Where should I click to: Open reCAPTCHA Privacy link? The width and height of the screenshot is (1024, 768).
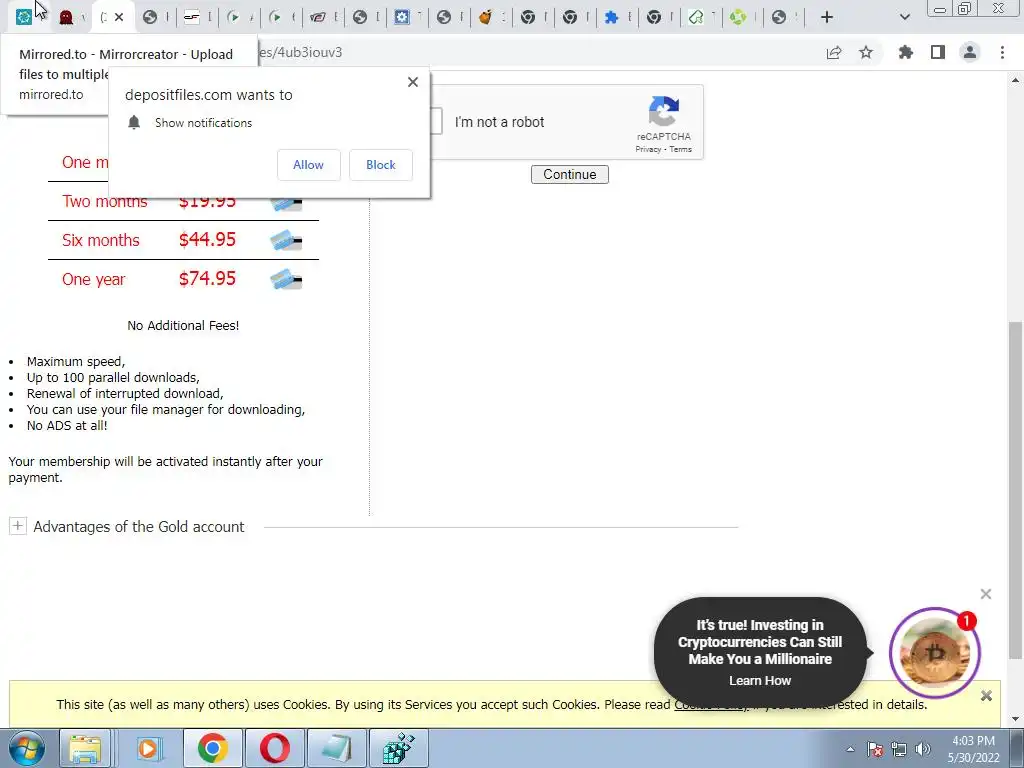click(x=648, y=150)
